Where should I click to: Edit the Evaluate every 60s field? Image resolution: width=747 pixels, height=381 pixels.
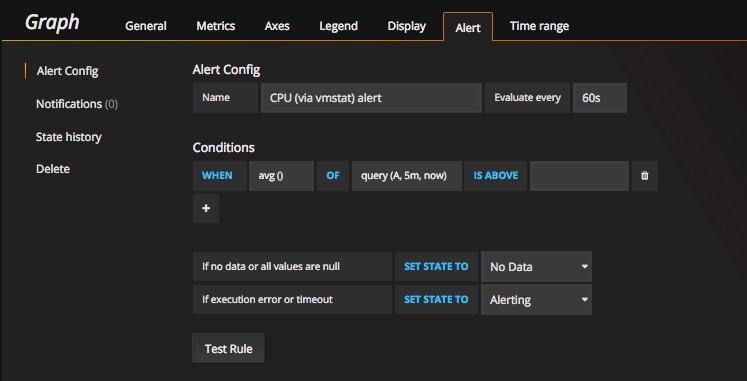click(600, 98)
